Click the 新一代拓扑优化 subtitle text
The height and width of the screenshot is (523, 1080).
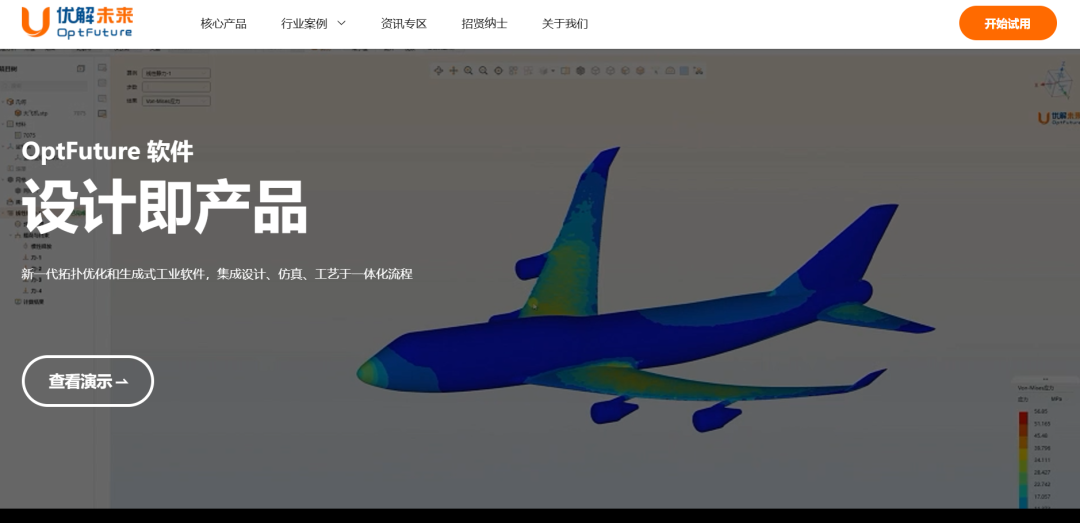217,274
